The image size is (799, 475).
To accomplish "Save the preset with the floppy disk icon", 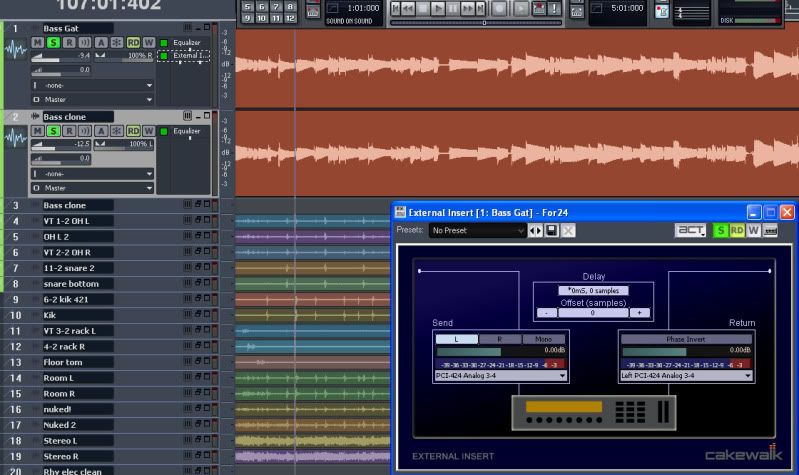I will [552, 231].
